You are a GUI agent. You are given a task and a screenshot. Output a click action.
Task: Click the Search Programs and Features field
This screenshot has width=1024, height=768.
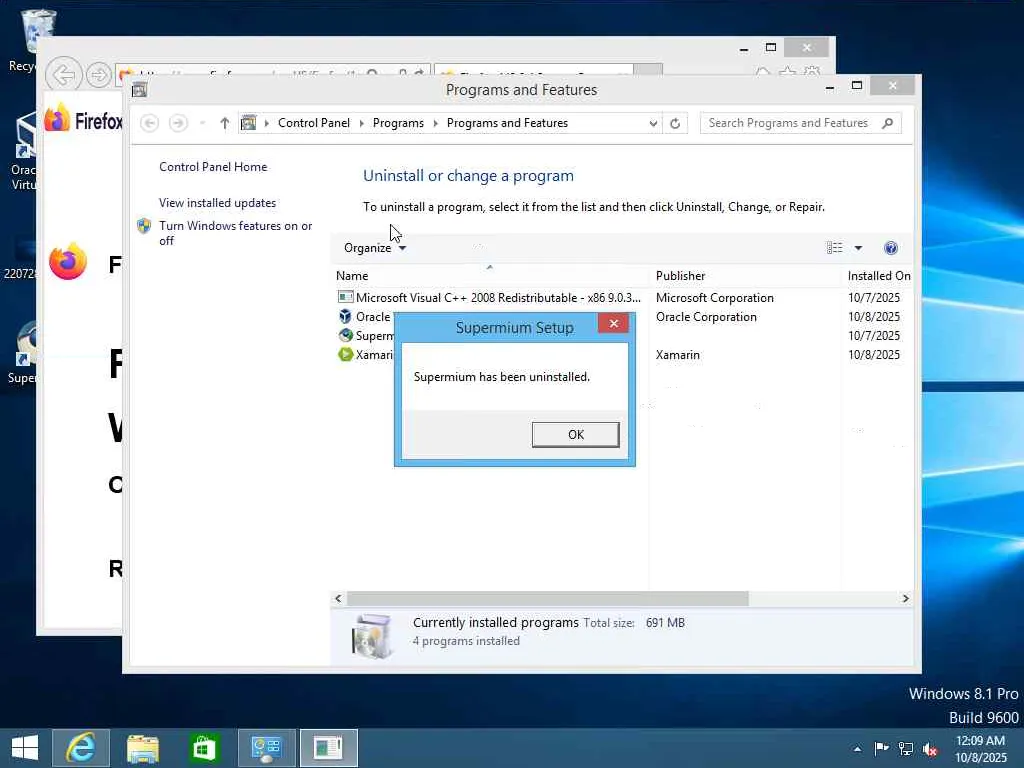pos(801,123)
